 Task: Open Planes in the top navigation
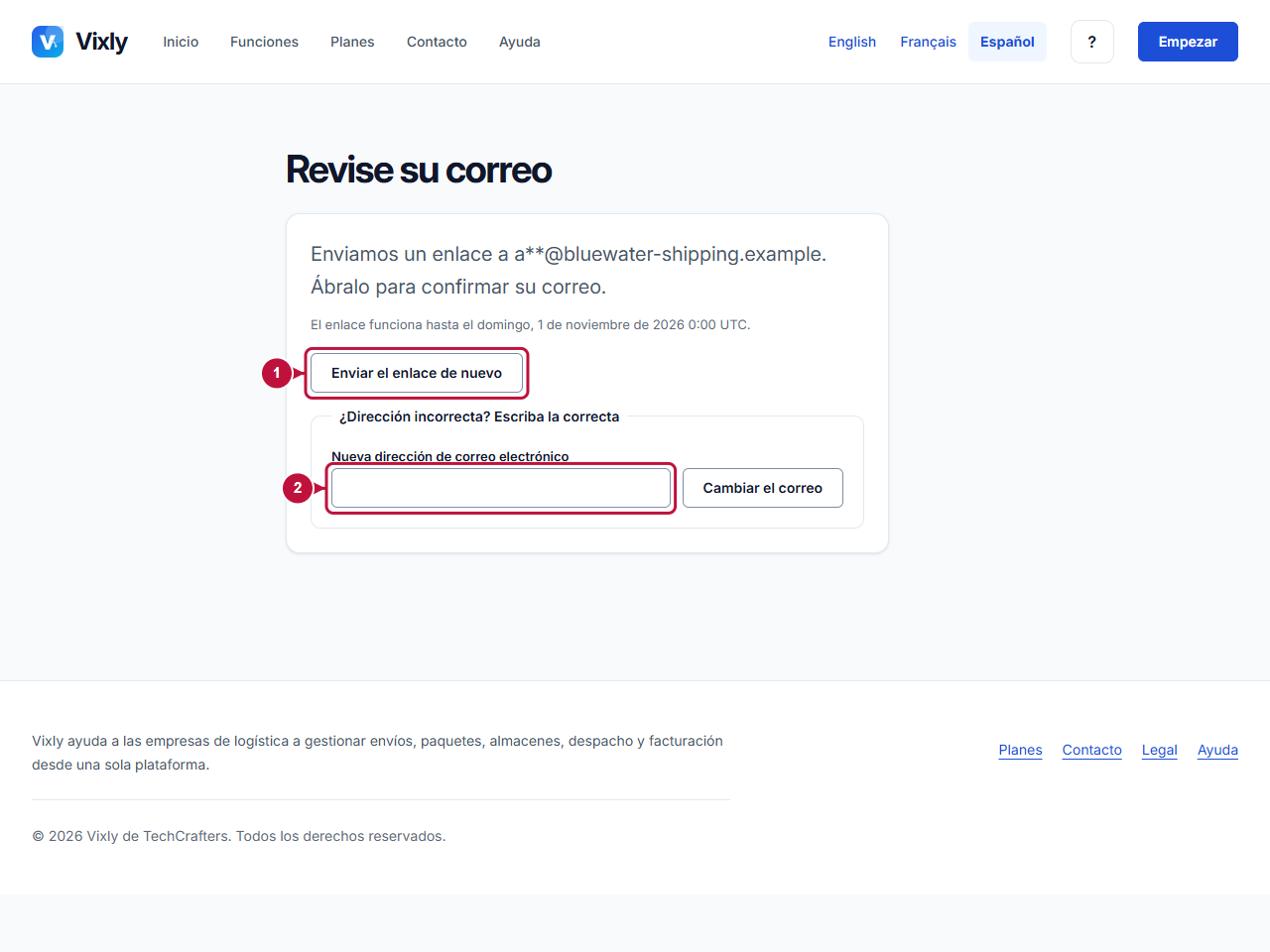[x=352, y=42]
